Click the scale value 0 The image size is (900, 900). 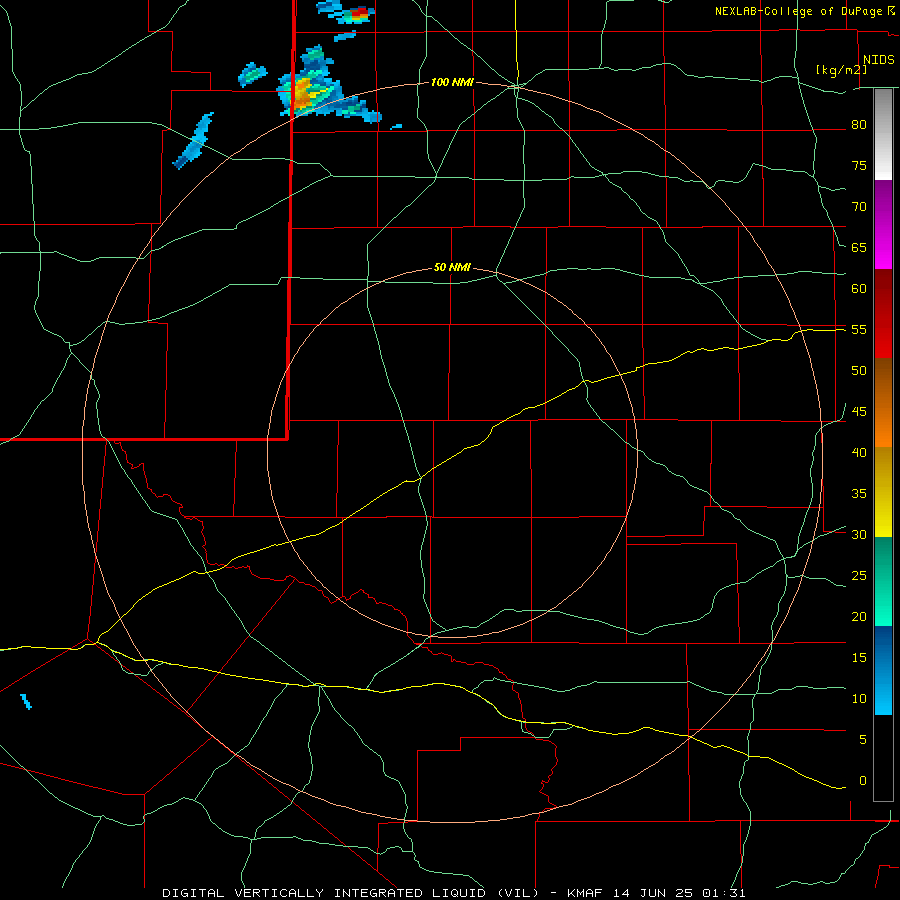(x=863, y=781)
